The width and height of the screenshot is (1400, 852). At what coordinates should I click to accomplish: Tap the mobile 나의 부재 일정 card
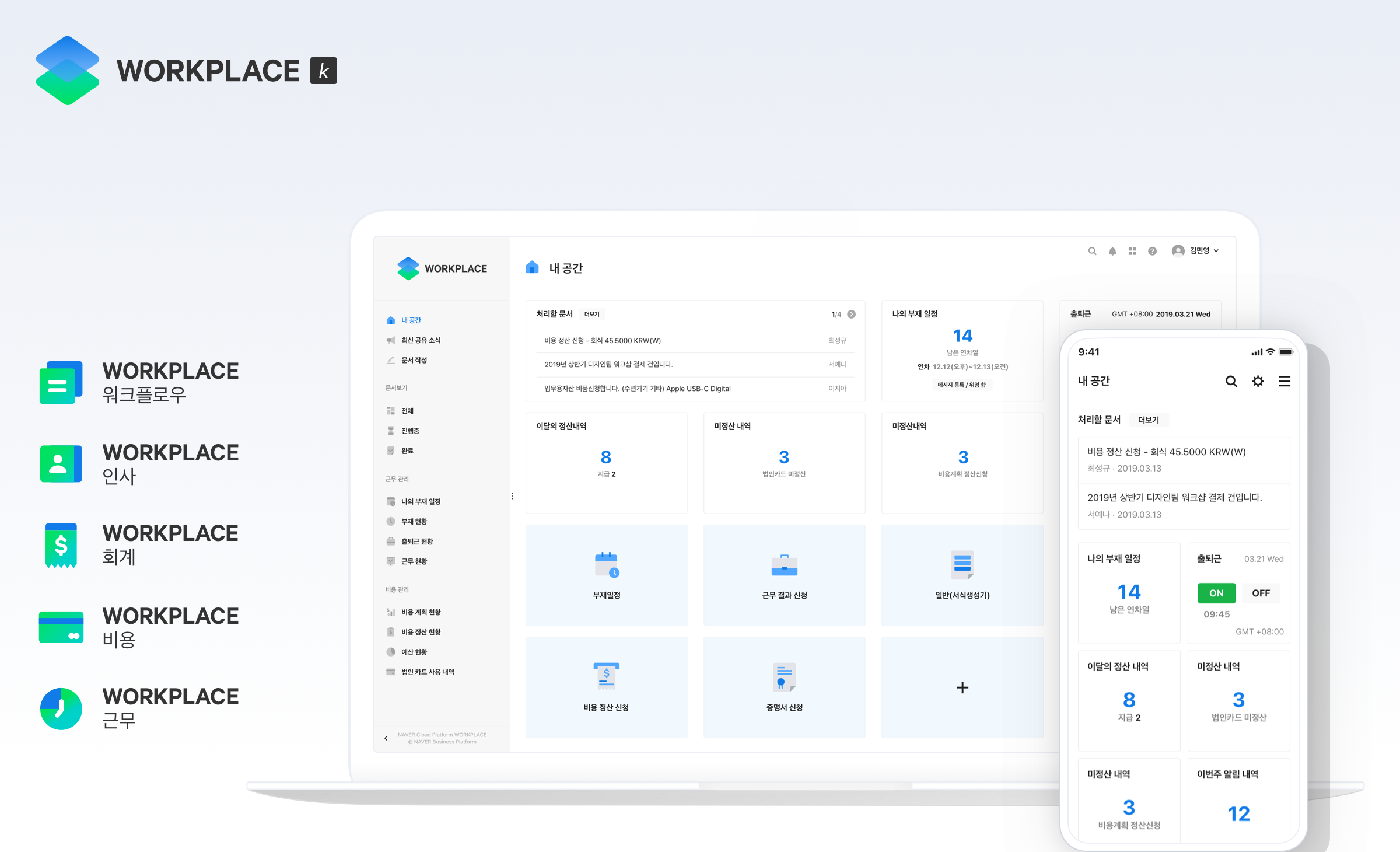(x=1129, y=593)
